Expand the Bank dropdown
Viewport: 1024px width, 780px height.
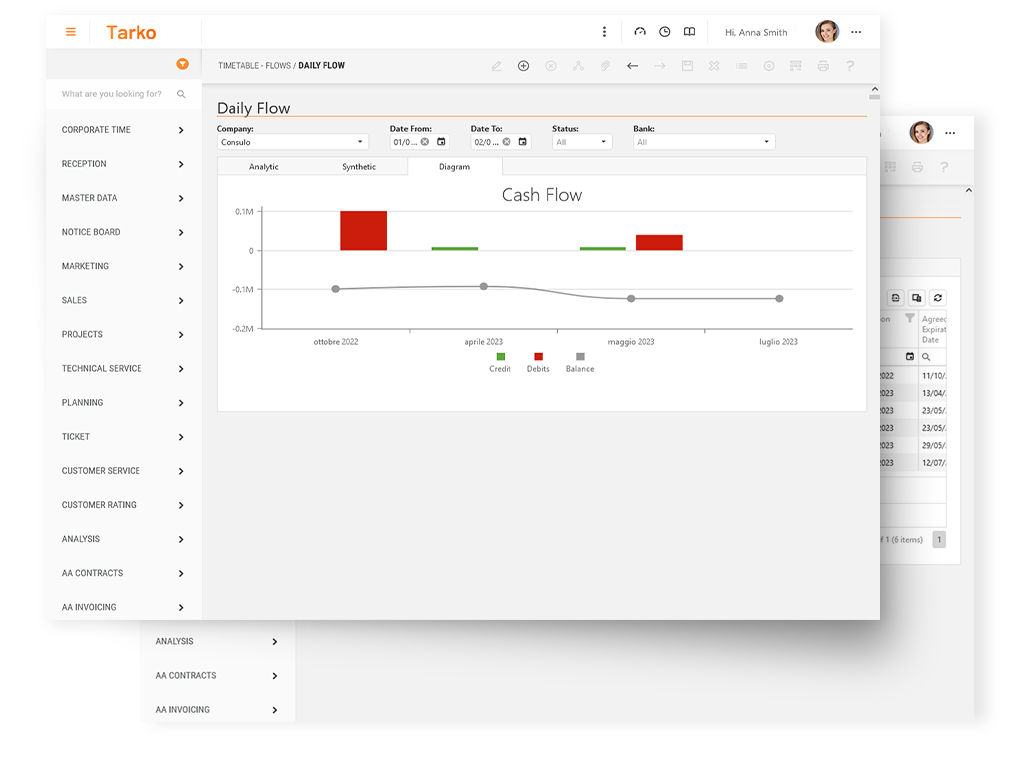704,142
